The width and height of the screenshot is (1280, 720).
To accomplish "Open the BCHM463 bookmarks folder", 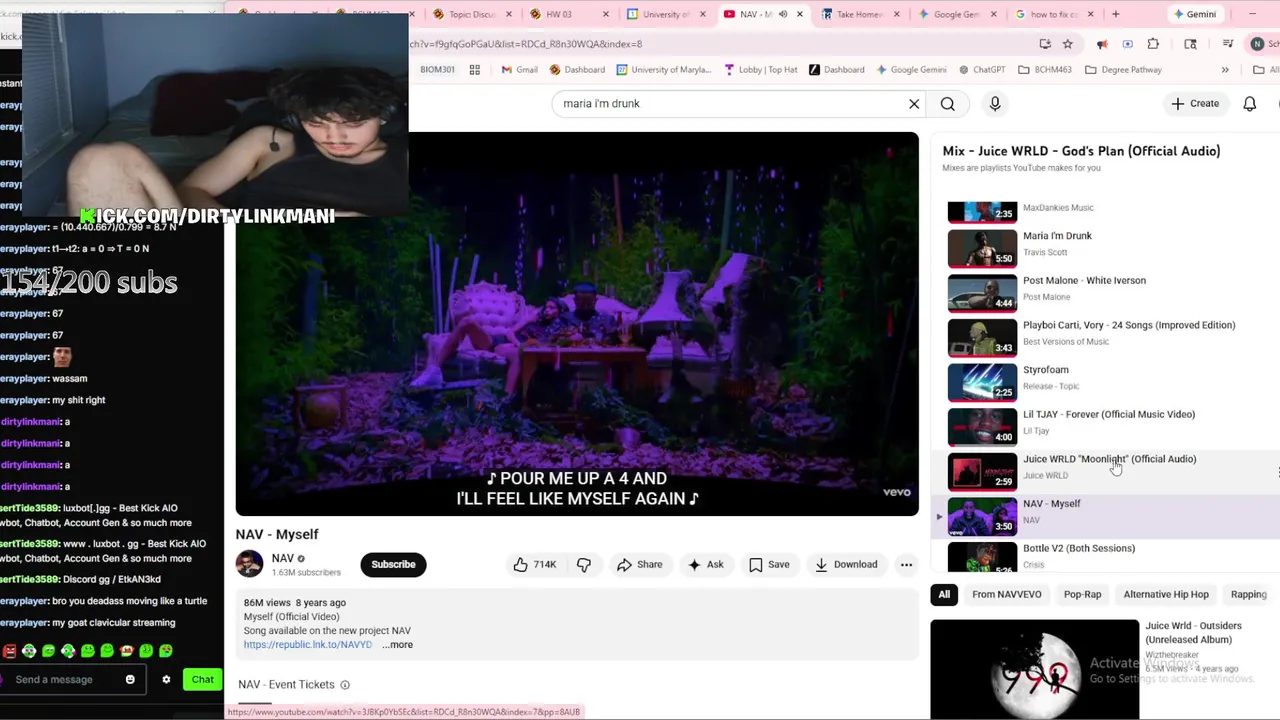I will (1045, 70).
